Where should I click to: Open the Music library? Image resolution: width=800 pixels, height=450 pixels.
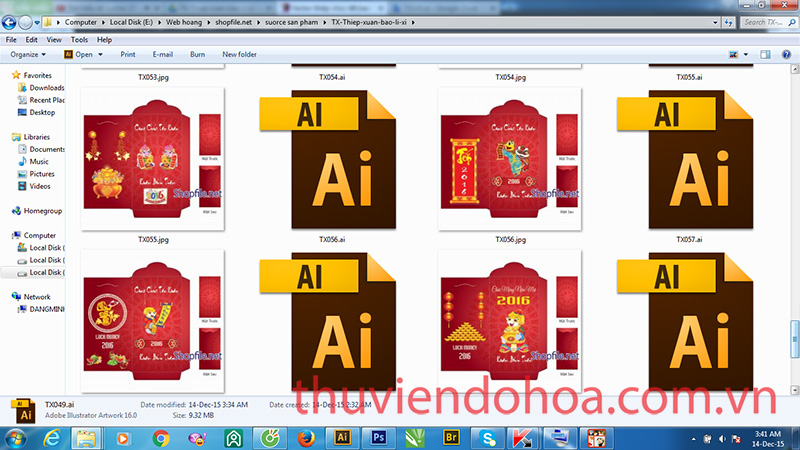33,161
